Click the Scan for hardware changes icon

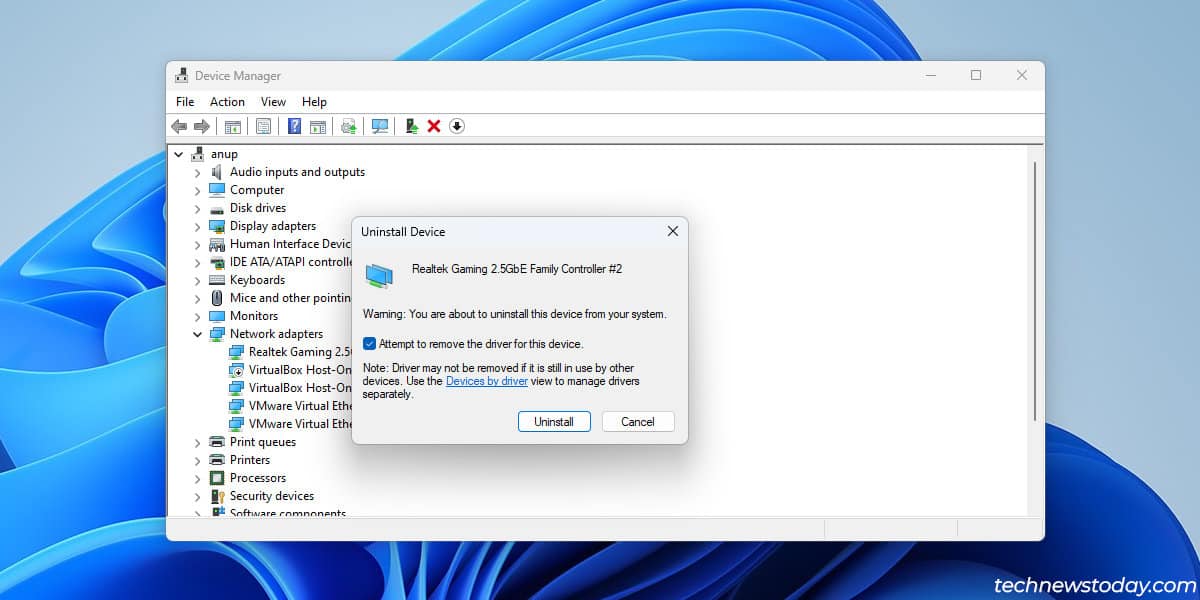[x=380, y=126]
